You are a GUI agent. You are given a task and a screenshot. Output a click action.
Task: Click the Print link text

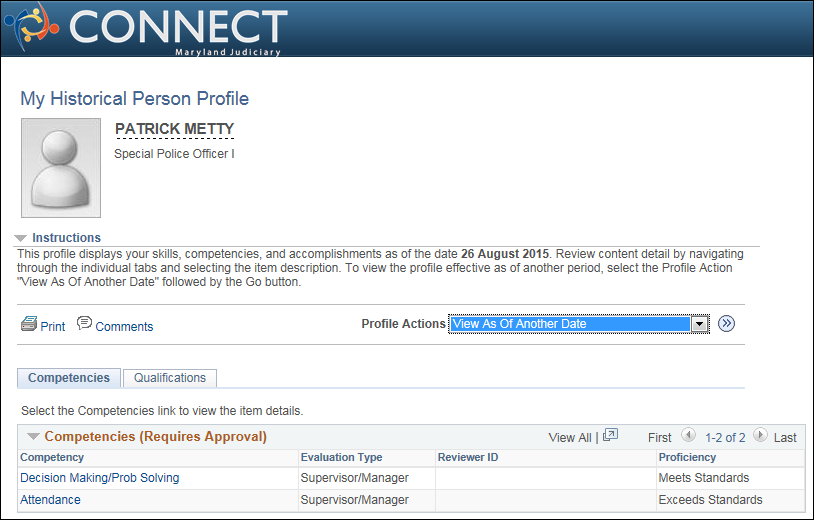point(53,326)
